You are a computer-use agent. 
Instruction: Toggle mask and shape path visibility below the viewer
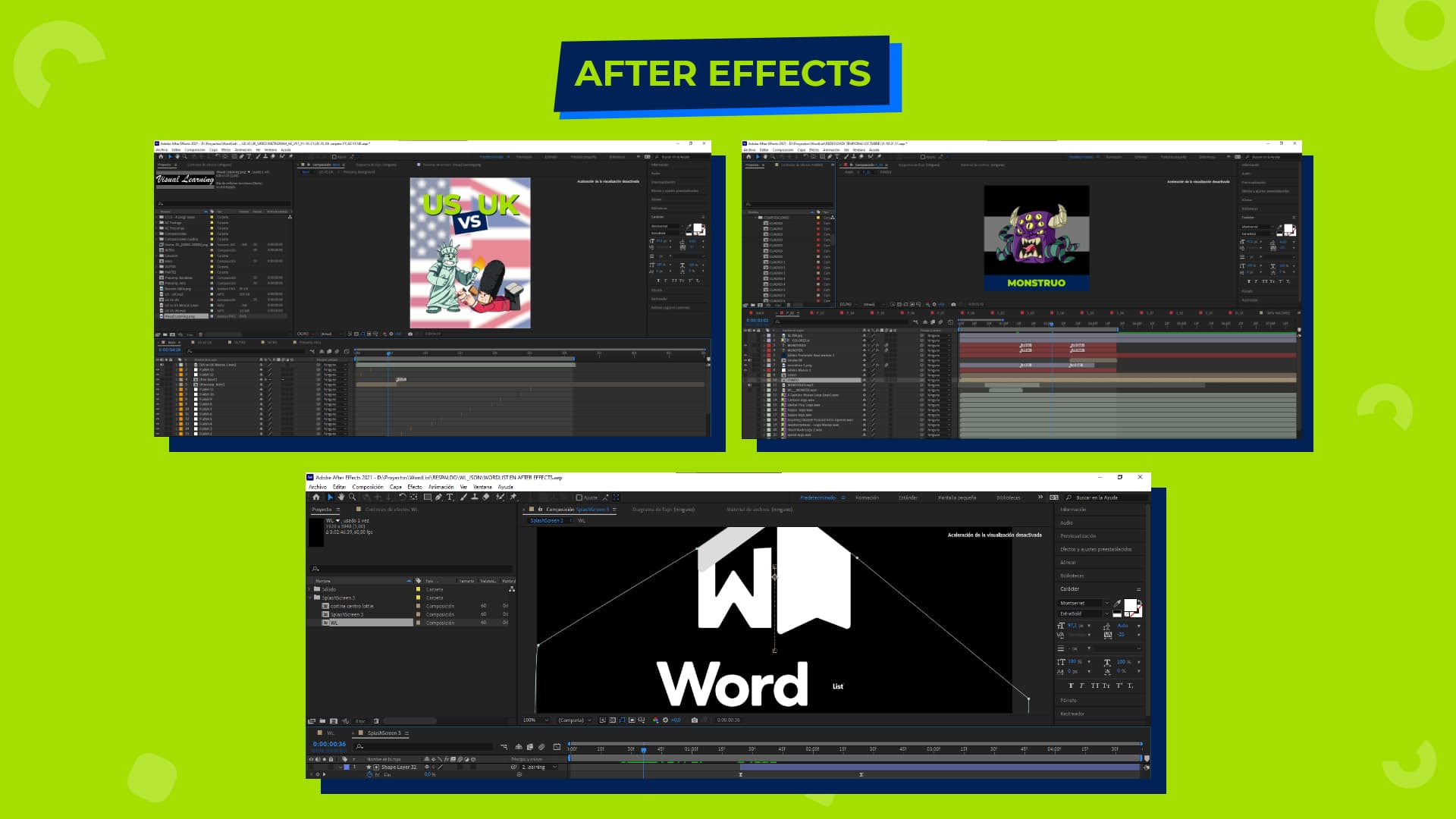(x=622, y=720)
